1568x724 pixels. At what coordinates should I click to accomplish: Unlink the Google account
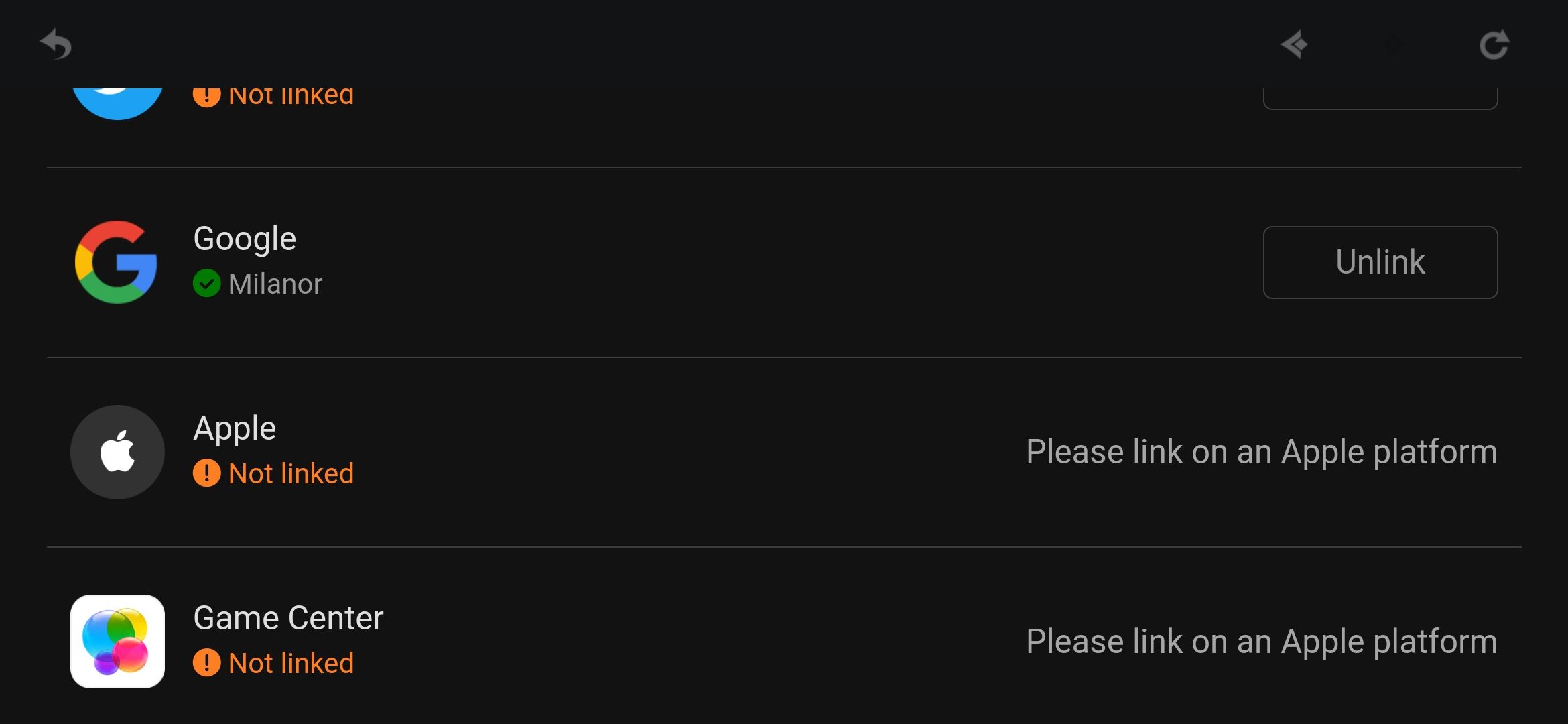[1380, 262]
